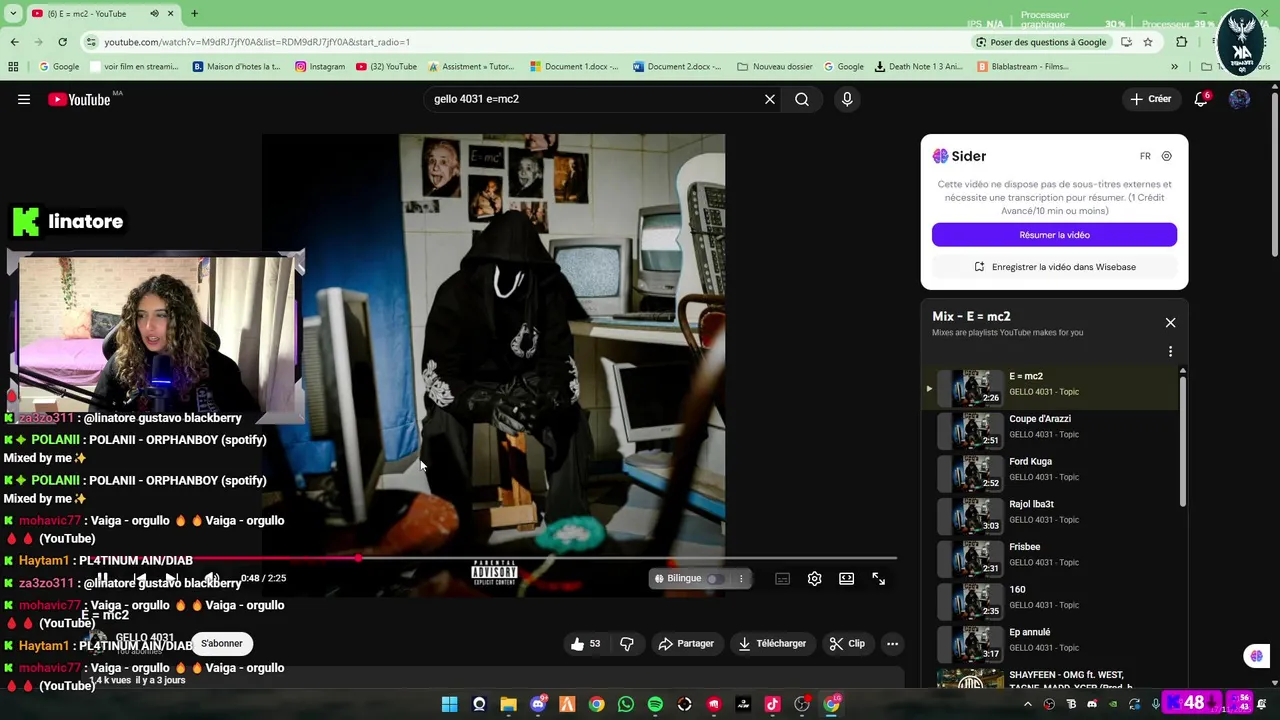The image size is (1280, 720).
Task: Open player settings gear
Action: pos(815,579)
